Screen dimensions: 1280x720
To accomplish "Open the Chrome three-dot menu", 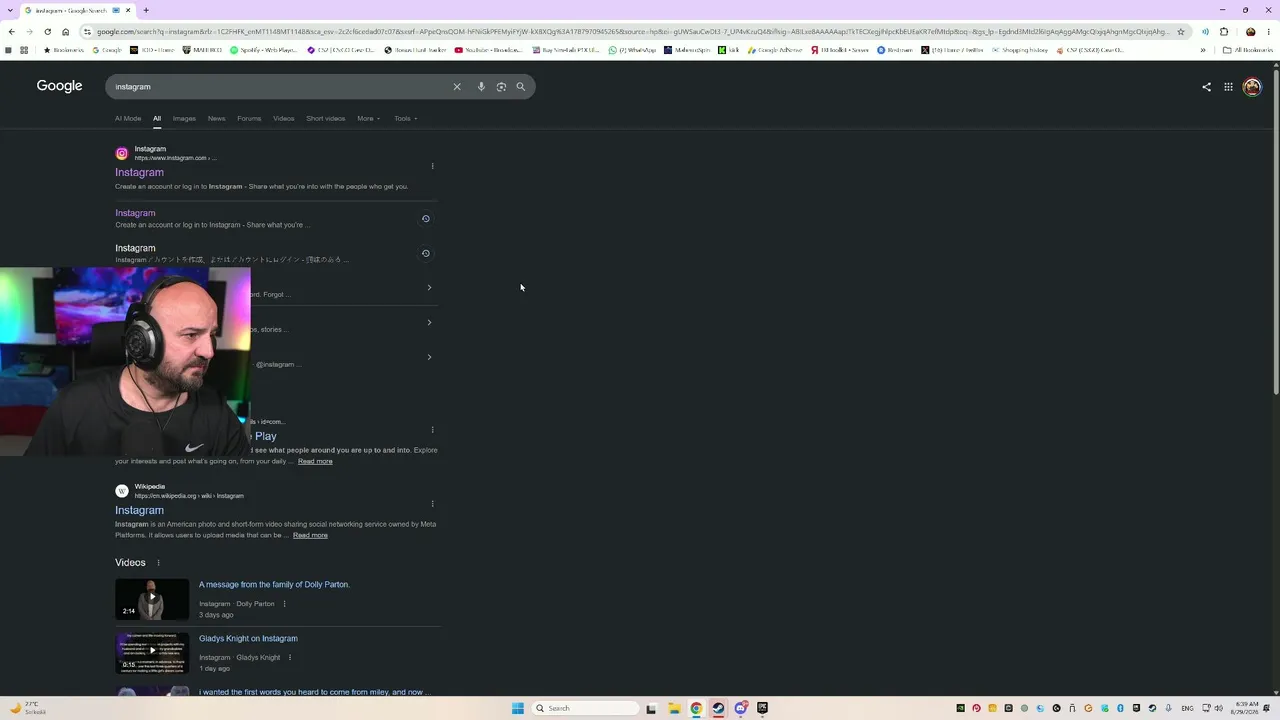I will (x=1268, y=32).
